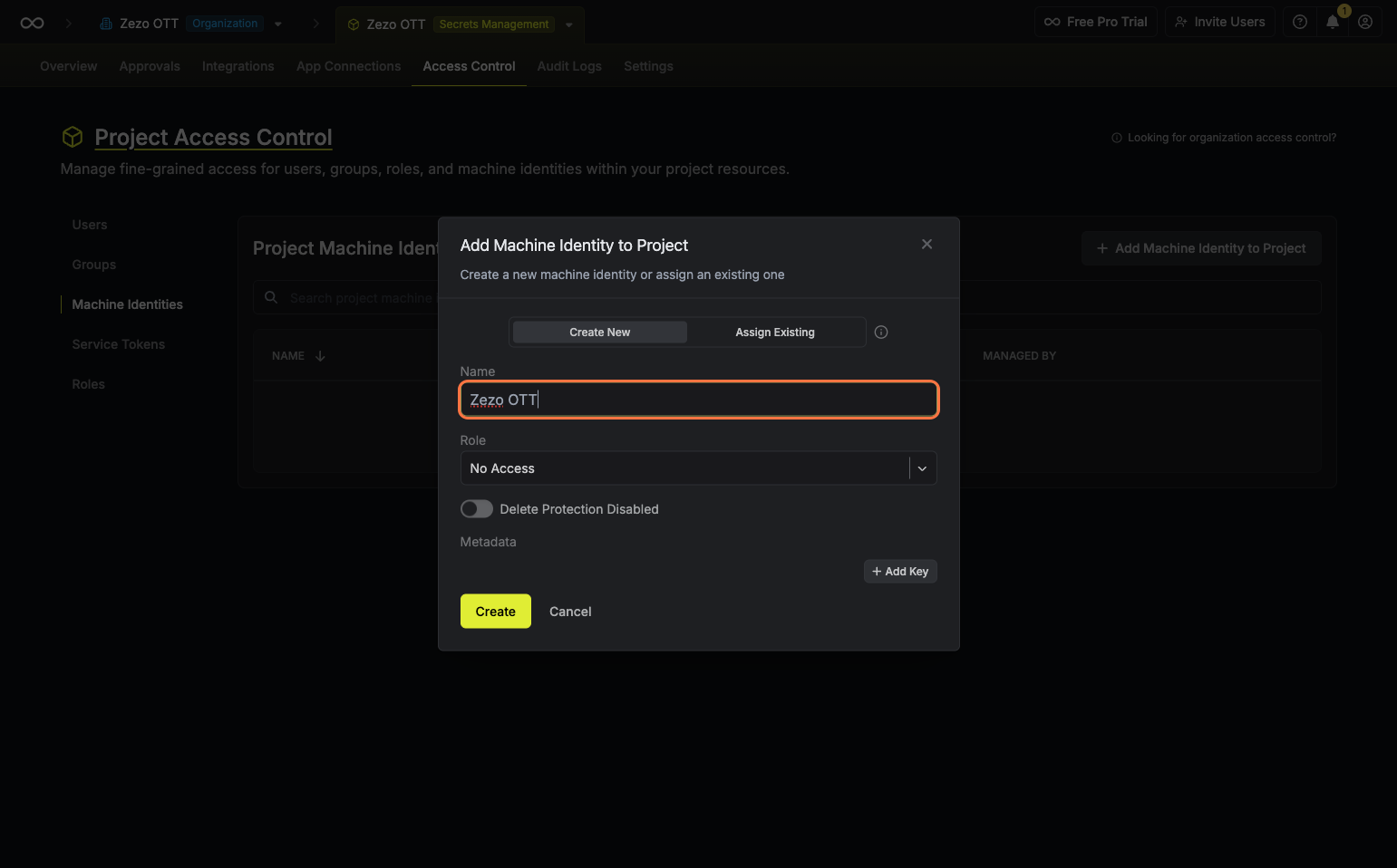Viewport: 1397px width, 868px height.
Task: Click the Infisical infinity logo icon
Action: (x=32, y=24)
